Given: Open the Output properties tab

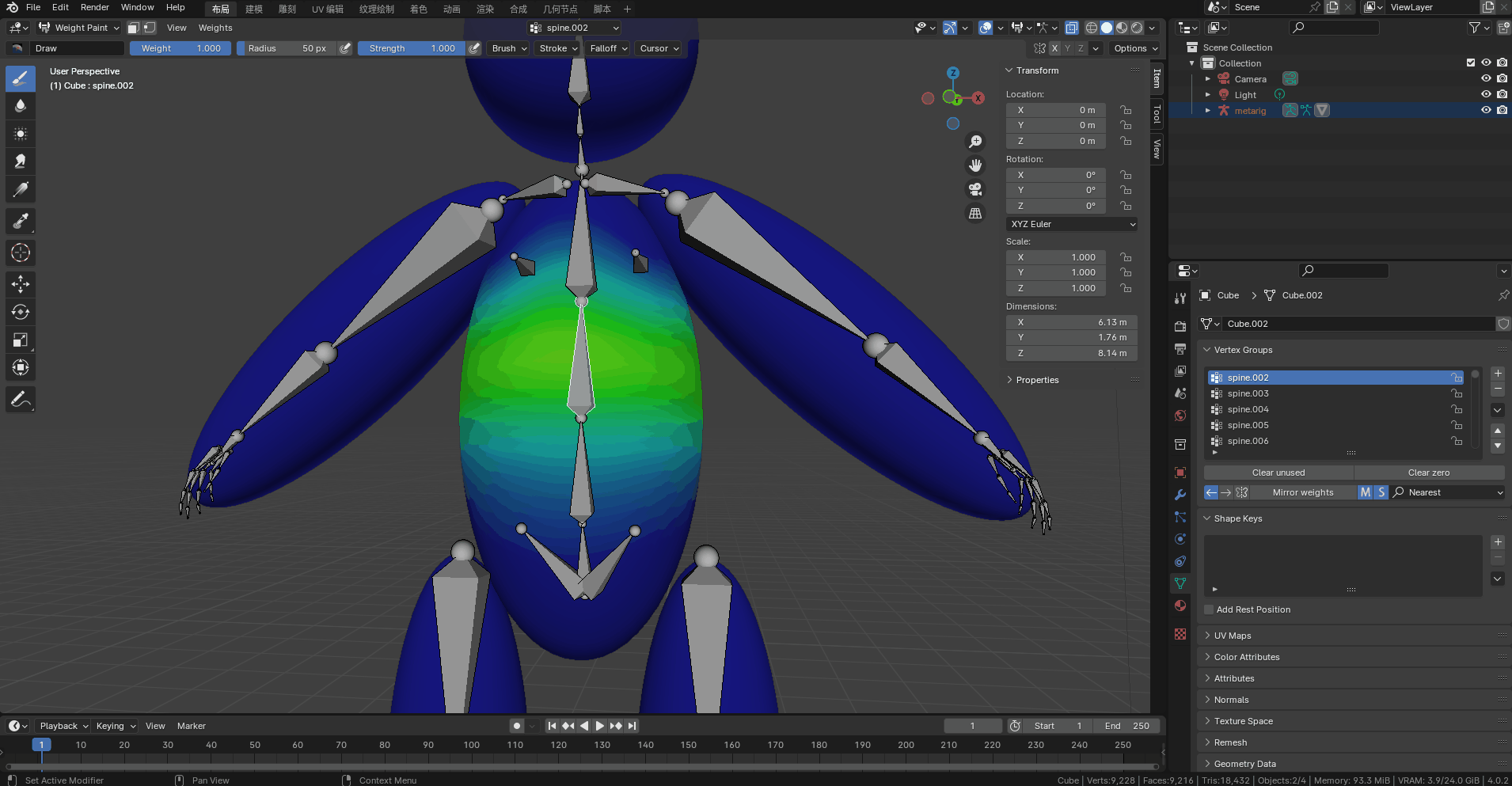Looking at the screenshot, I should click(x=1180, y=348).
